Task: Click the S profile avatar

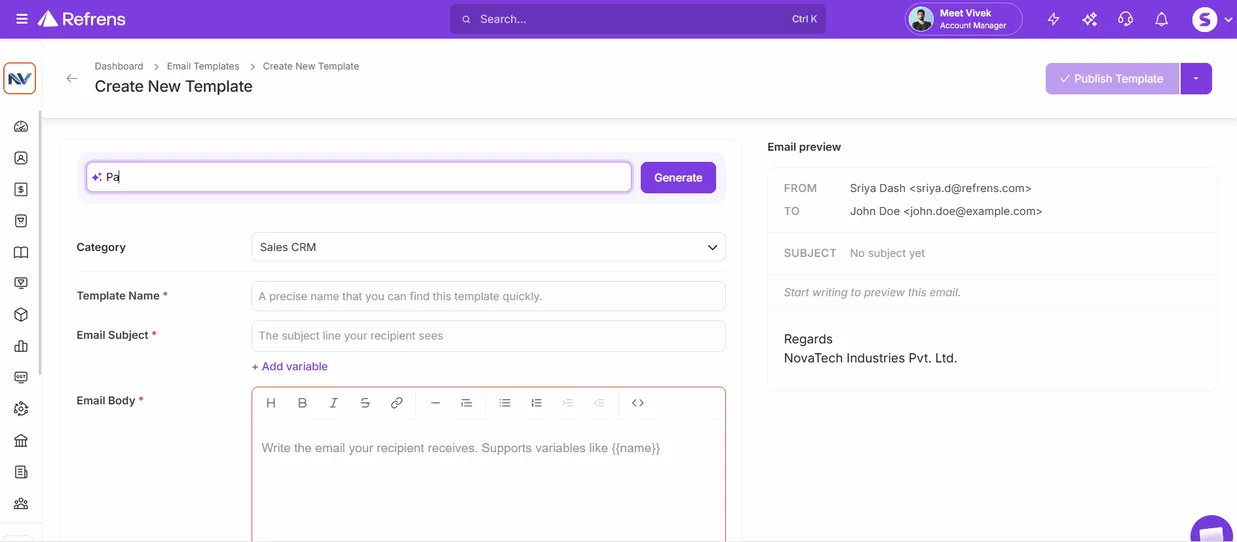Action: [1205, 19]
